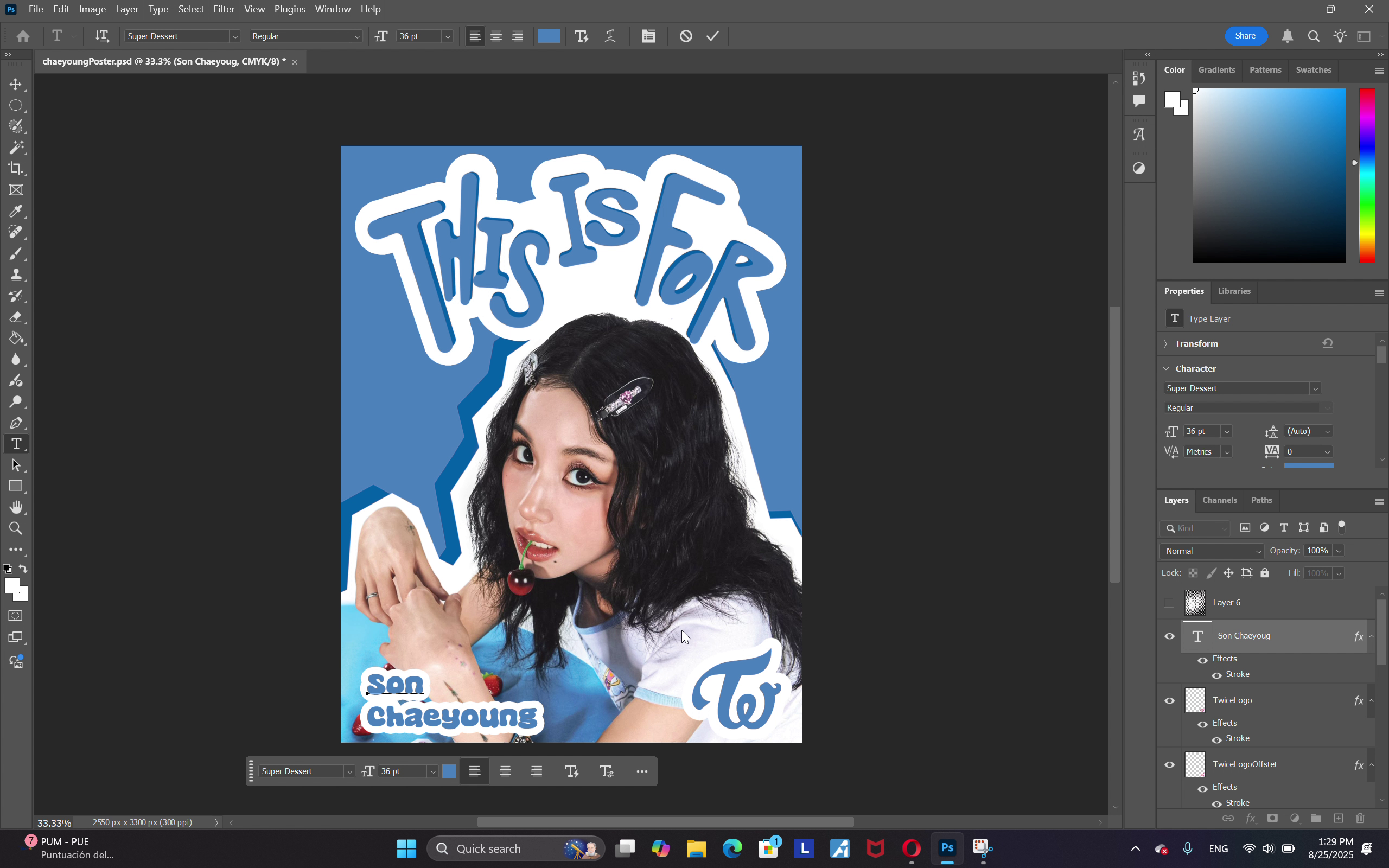Open the blend mode dropdown set to Normal
This screenshot has width=1389, height=868.
tap(1211, 551)
